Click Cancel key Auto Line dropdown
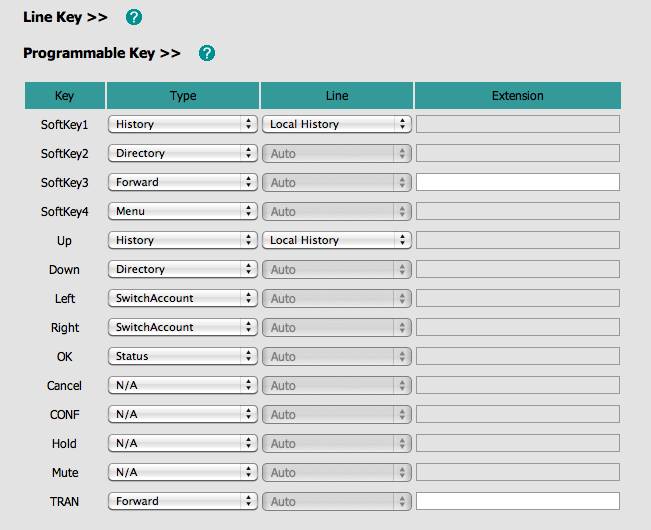The height and width of the screenshot is (530, 651). (337, 386)
